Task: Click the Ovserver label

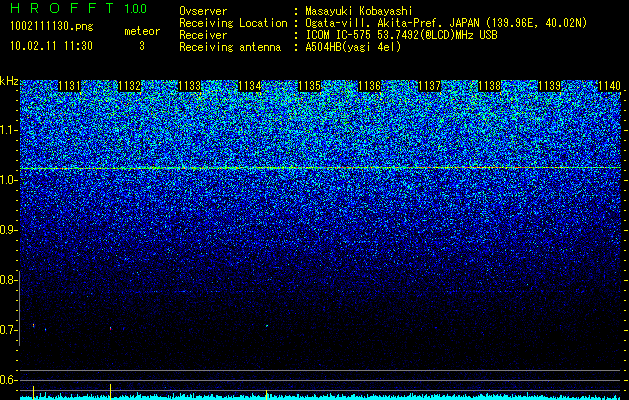Action: [203, 11]
